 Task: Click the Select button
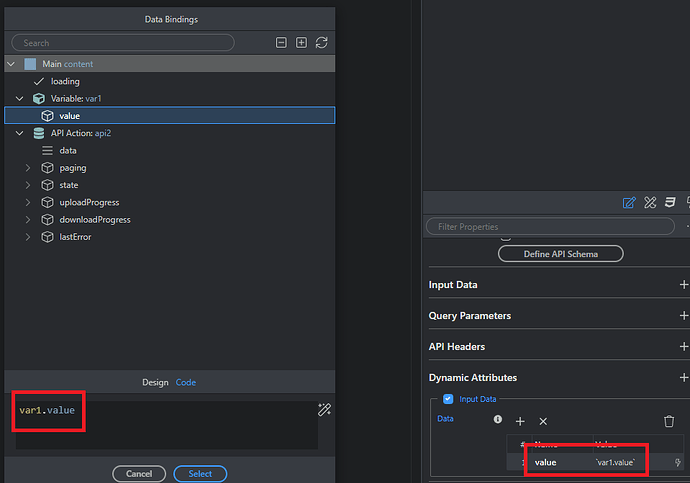[200, 473]
